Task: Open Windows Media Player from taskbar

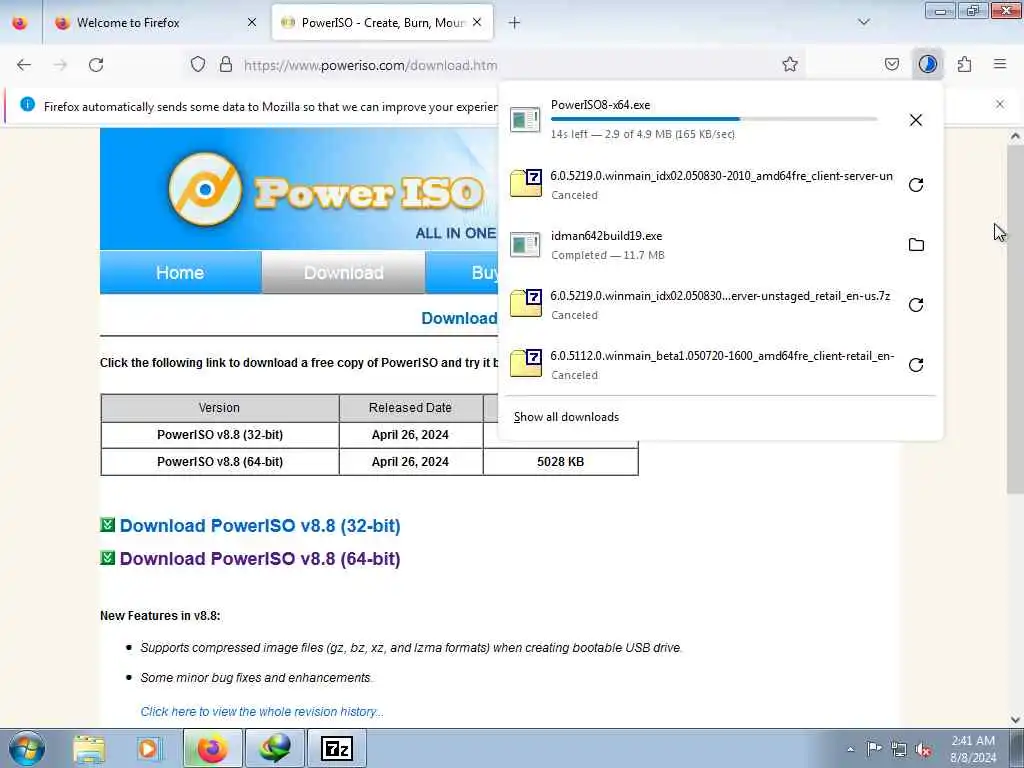Action: [149, 748]
